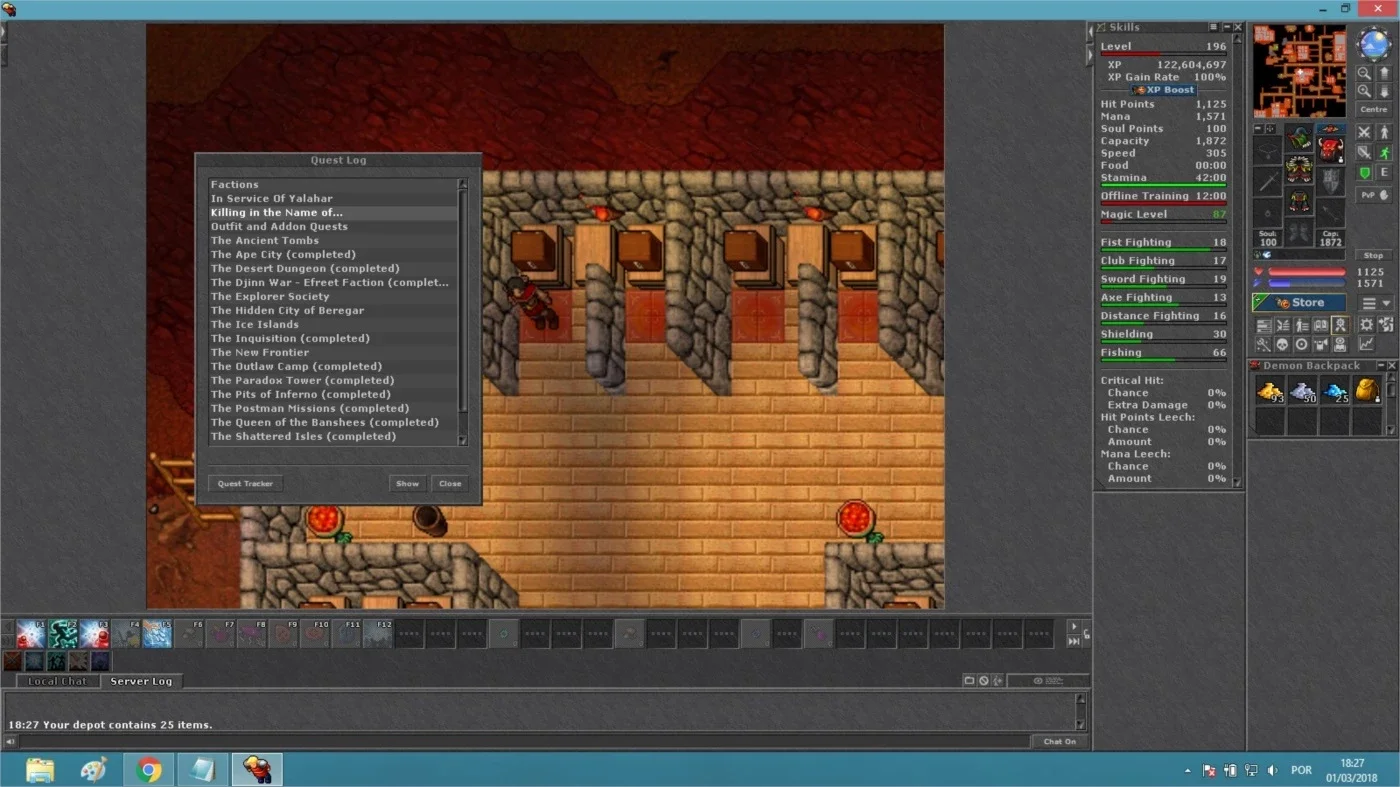
Task: Collapse equipment panel with minus button
Action: click(x=1257, y=128)
